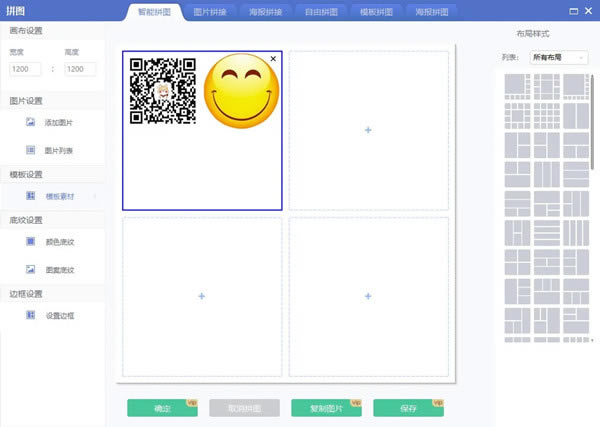Click the 设置边框 border icon
The height and width of the screenshot is (427, 600).
click(31, 315)
